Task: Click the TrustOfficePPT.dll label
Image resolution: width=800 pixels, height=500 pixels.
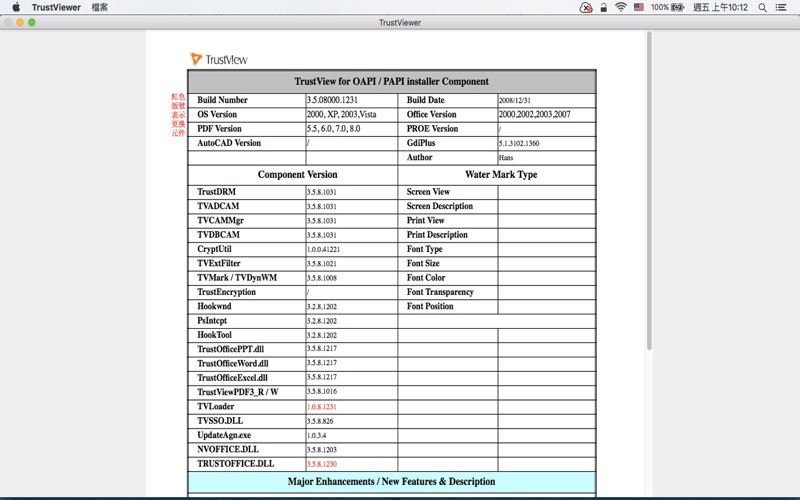Action: [x=231, y=349]
